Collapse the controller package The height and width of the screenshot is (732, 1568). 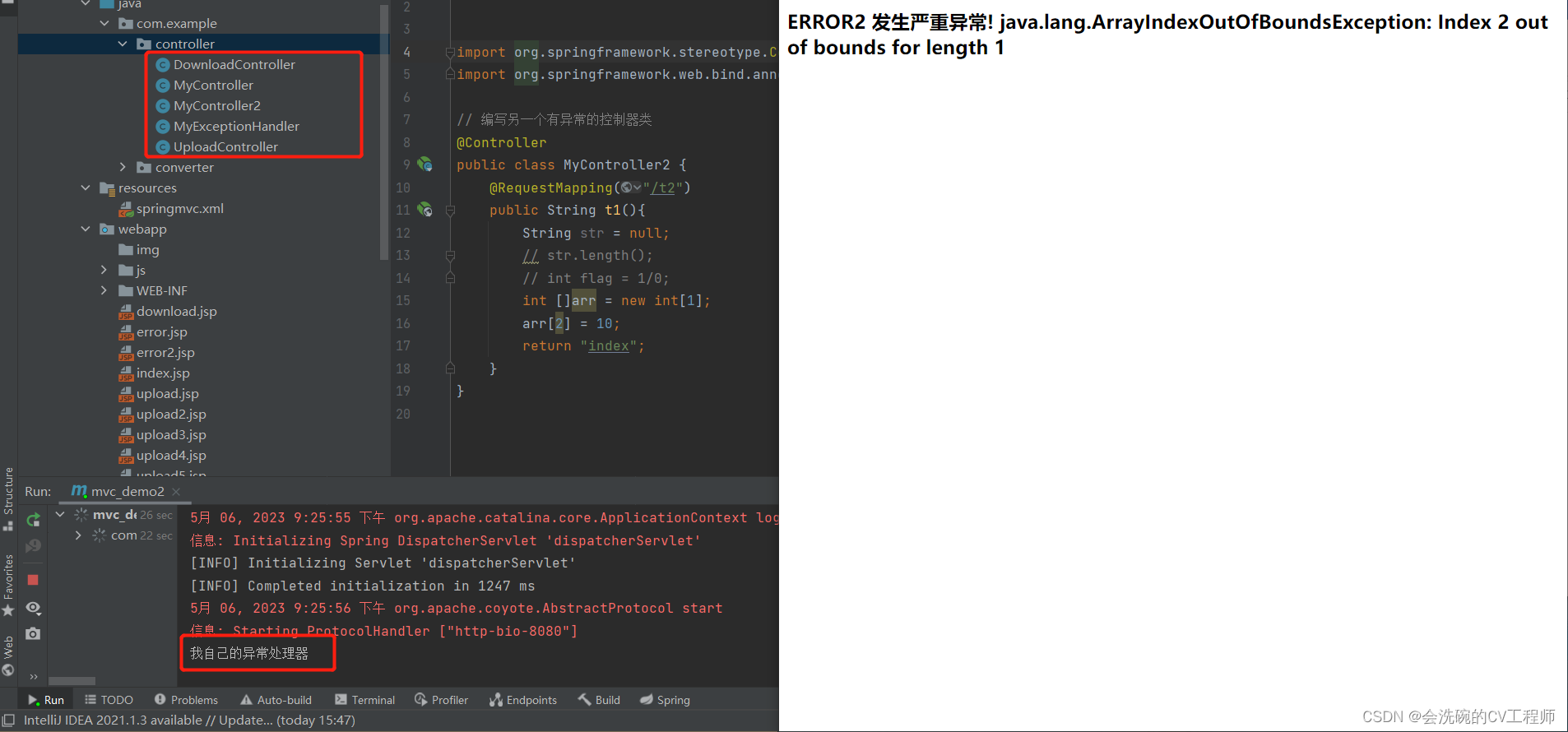(x=123, y=44)
